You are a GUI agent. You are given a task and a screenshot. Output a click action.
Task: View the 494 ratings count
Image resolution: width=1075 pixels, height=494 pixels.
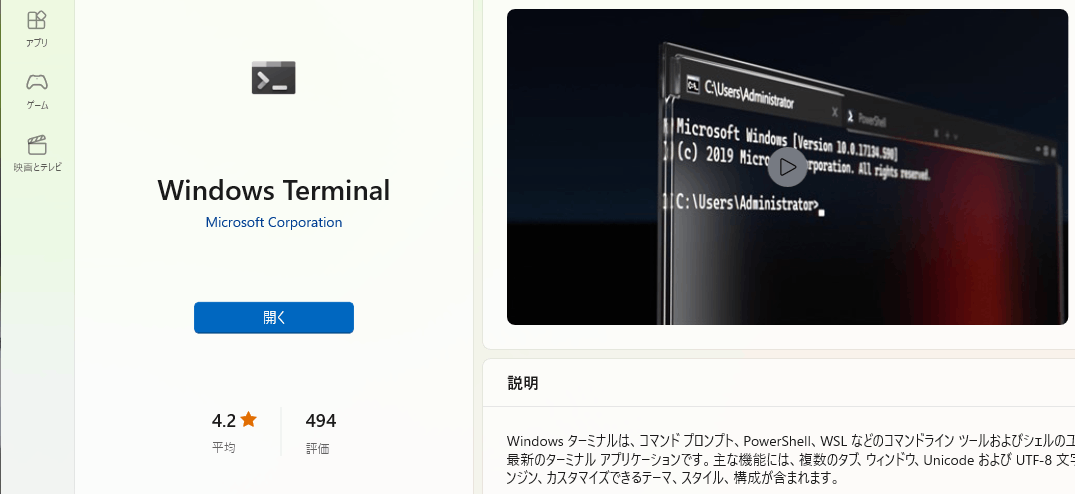(x=321, y=420)
